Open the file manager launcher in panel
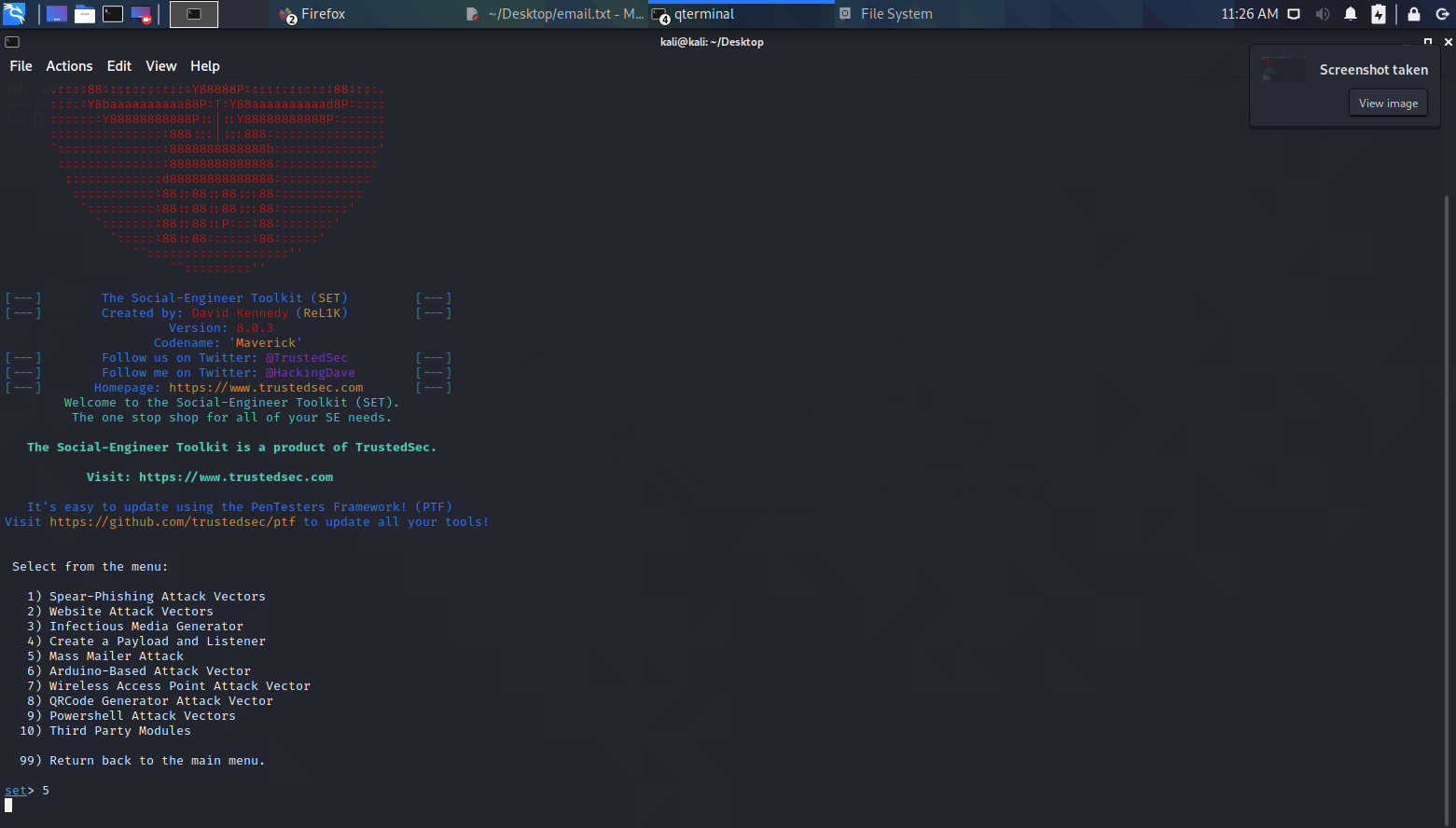 pos(85,14)
